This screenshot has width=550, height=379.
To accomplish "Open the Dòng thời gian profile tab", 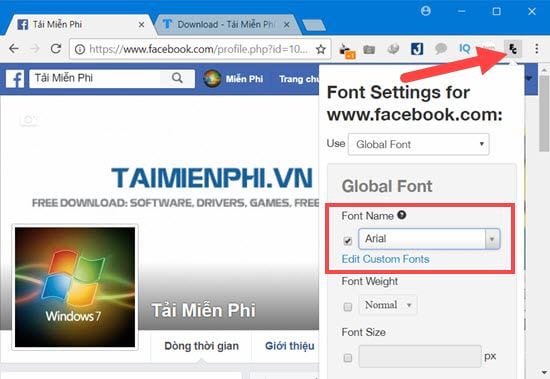I will pos(201,346).
